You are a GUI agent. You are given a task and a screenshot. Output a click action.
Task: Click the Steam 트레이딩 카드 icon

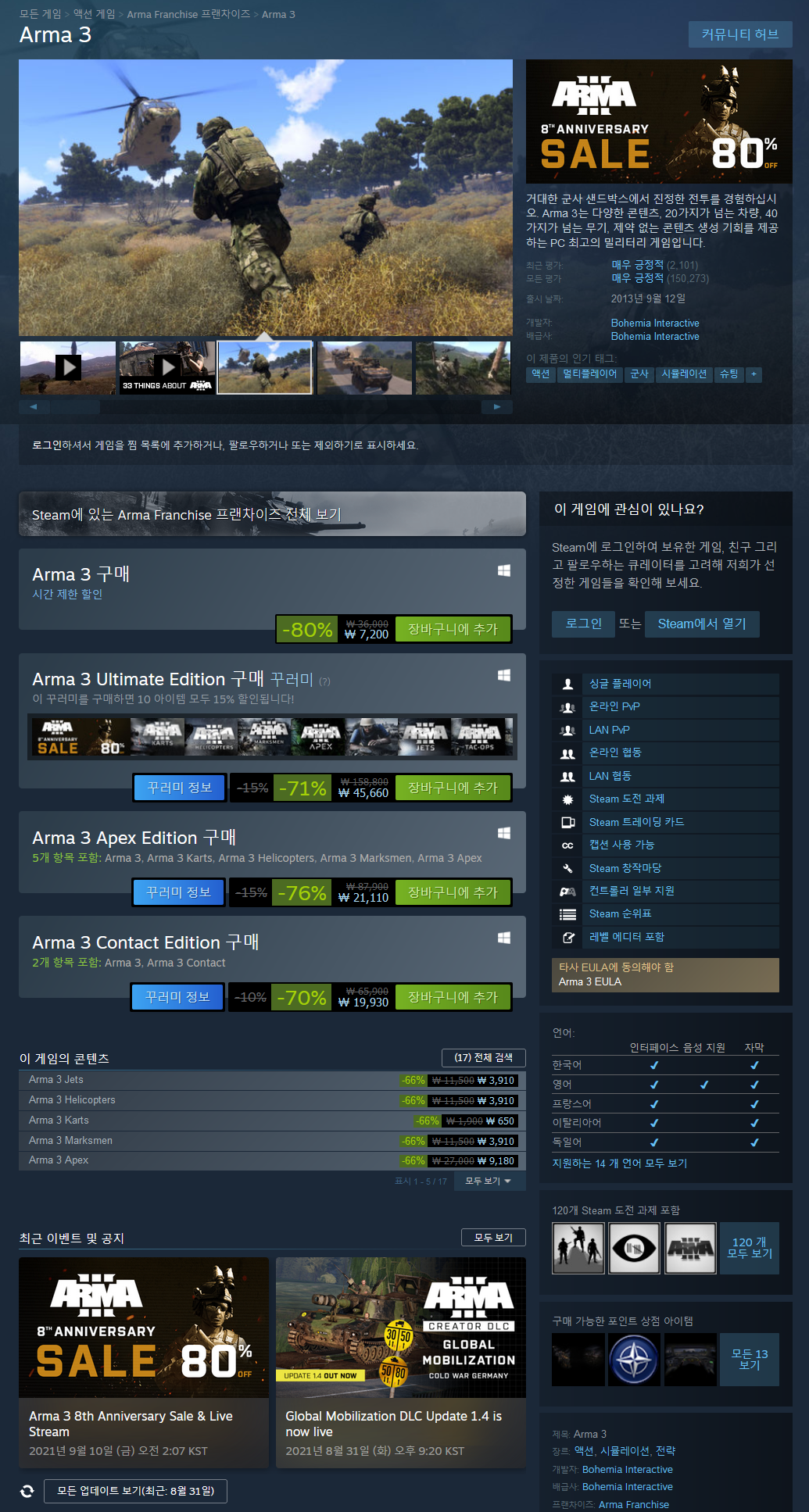(x=567, y=823)
